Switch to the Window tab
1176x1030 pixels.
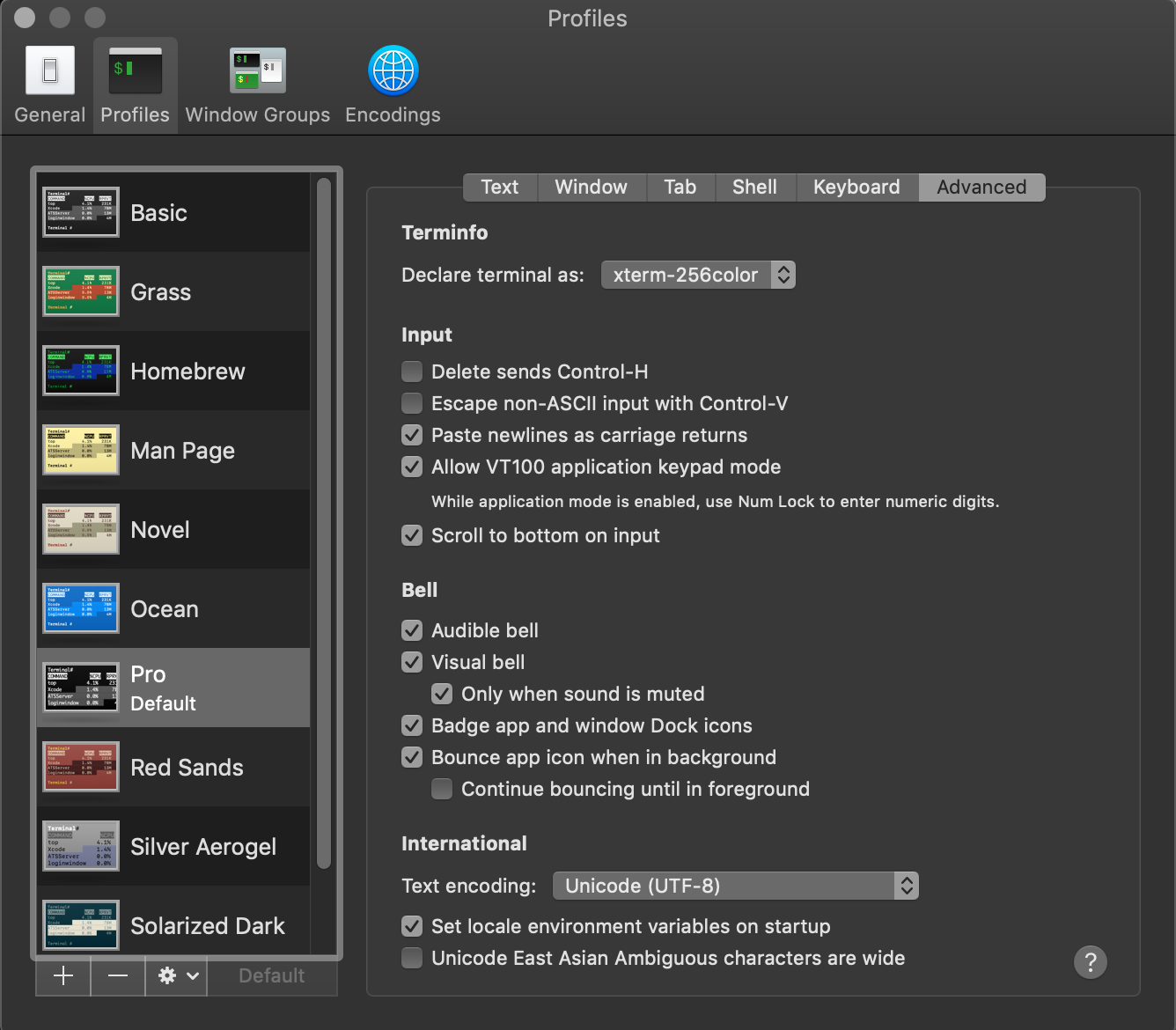coord(592,187)
